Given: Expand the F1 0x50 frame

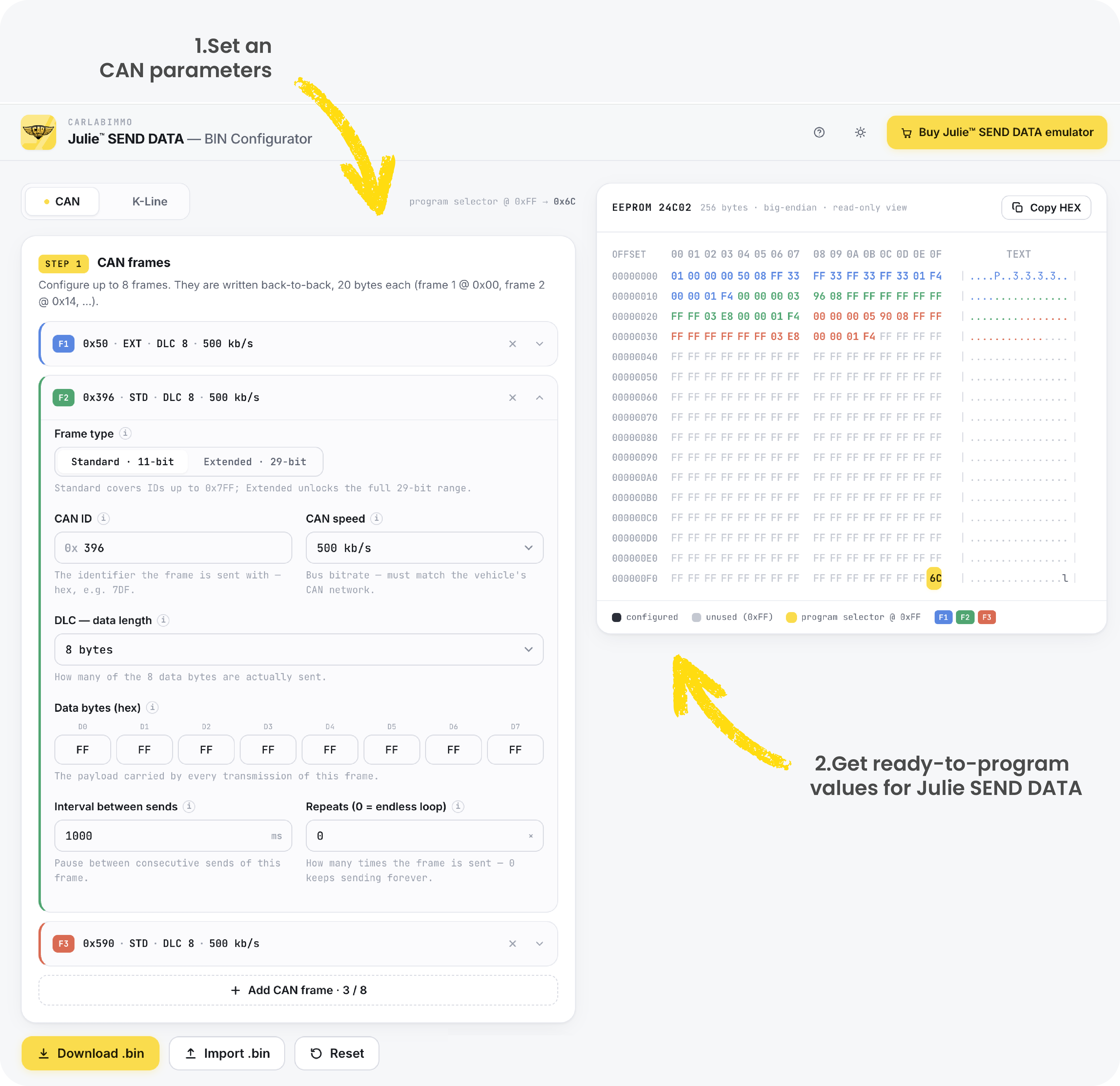Looking at the screenshot, I should point(540,344).
